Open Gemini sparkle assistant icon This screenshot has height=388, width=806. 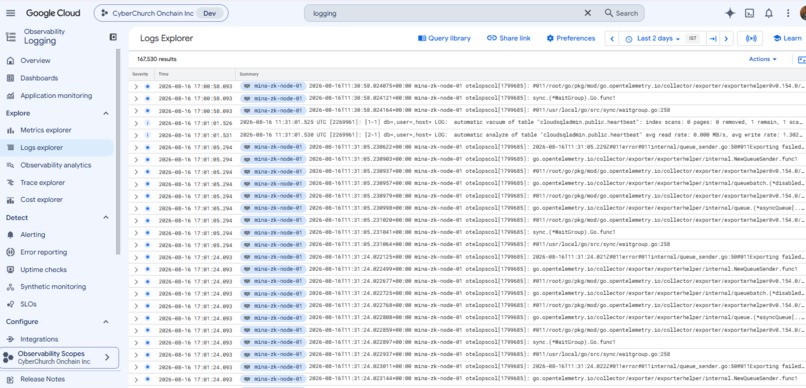729,13
